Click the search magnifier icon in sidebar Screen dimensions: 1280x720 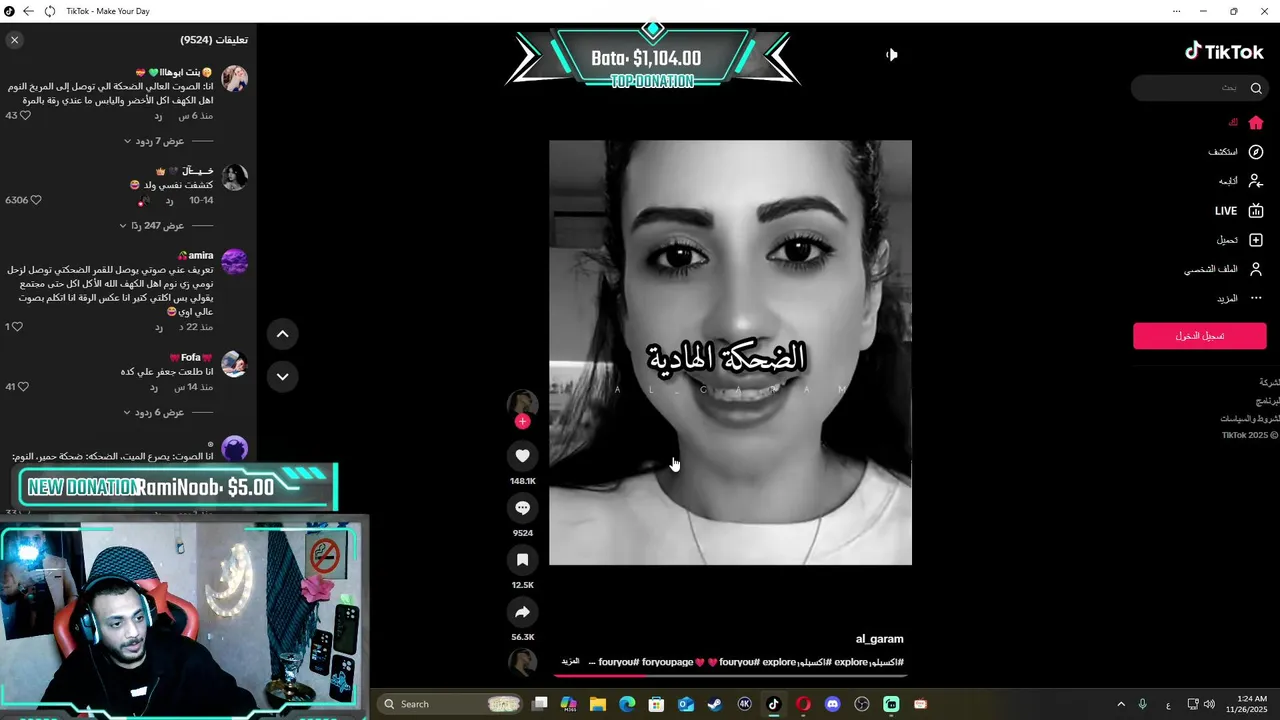1256,88
